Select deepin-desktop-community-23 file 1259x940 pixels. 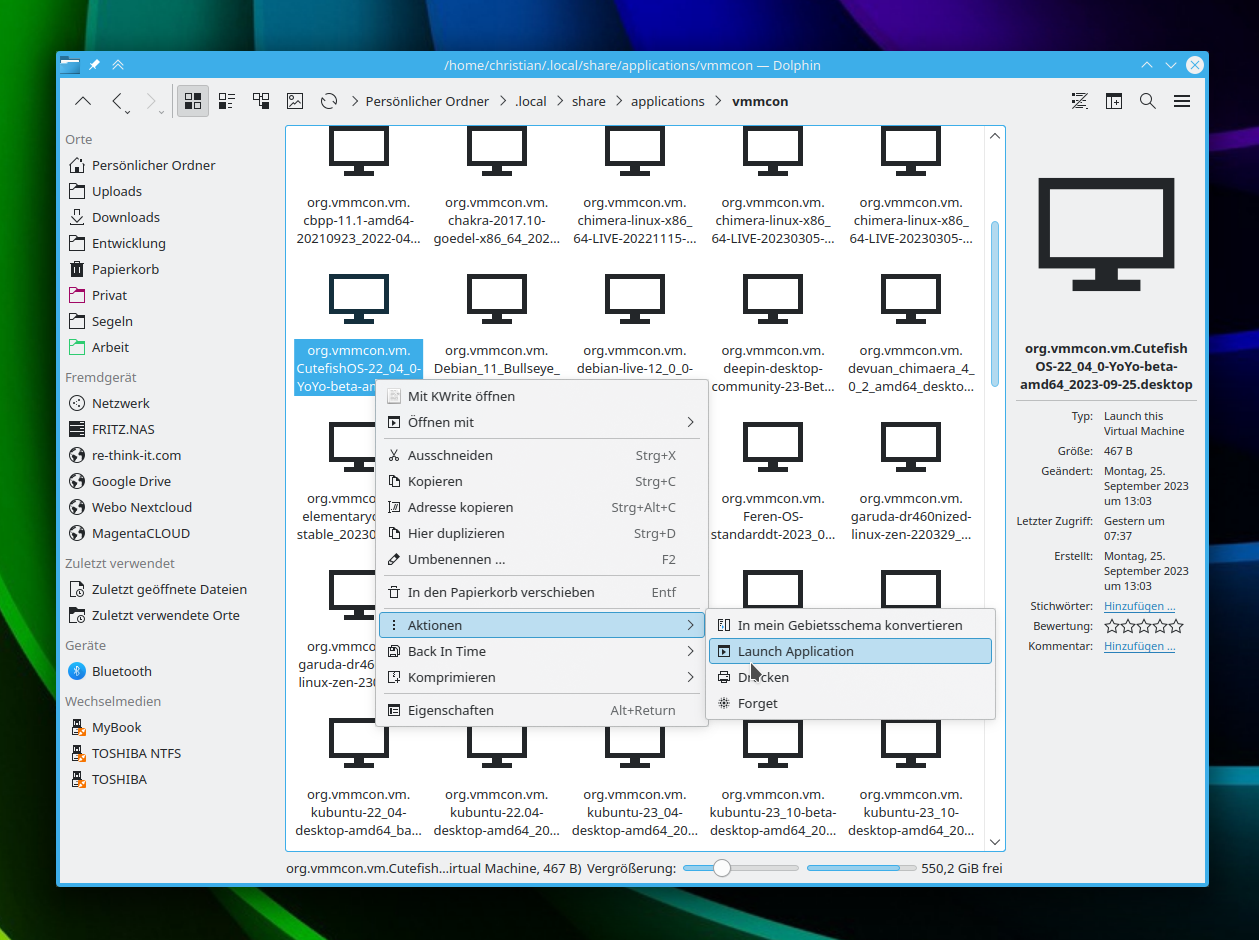pyautogui.click(x=773, y=333)
